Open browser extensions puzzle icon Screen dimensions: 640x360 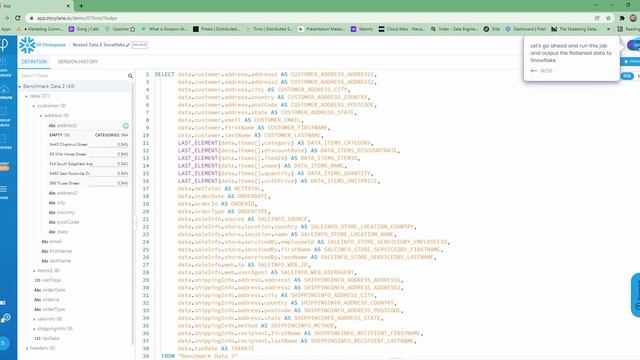click(x=622, y=18)
